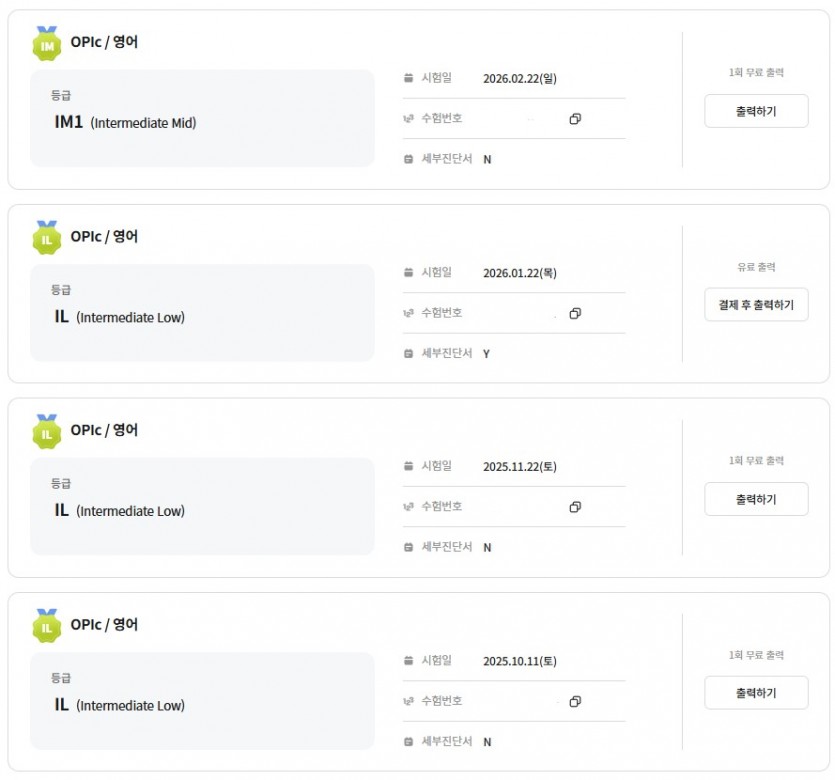This screenshot has height=780, width=835.
Task: Click the 2025.11.22(토) test date text
Action: click(519, 466)
